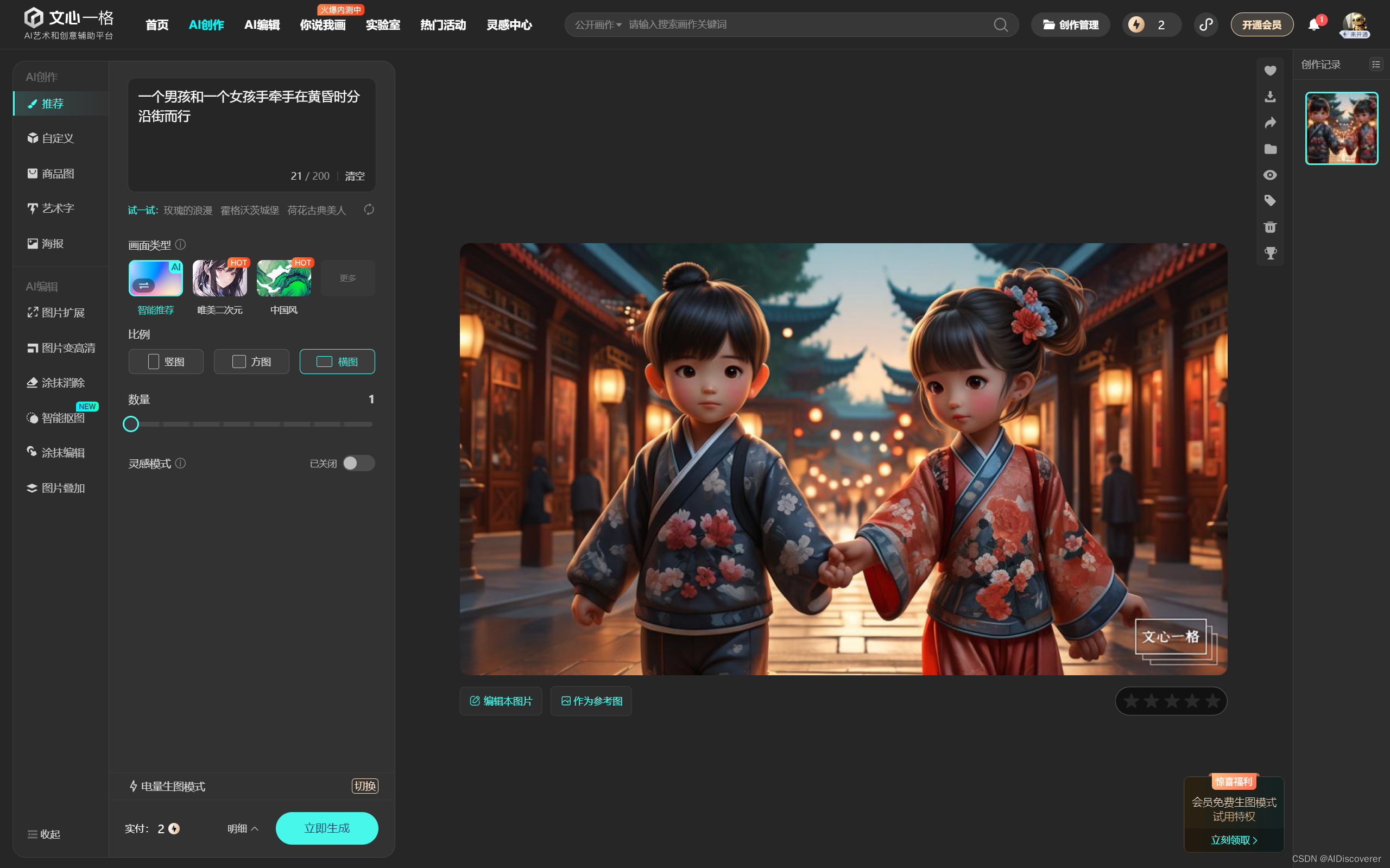Image resolution: width=1390 pixels, height=868 pixels.
Task: Click the heart favorite icon
Action: tap(1269, 71)
